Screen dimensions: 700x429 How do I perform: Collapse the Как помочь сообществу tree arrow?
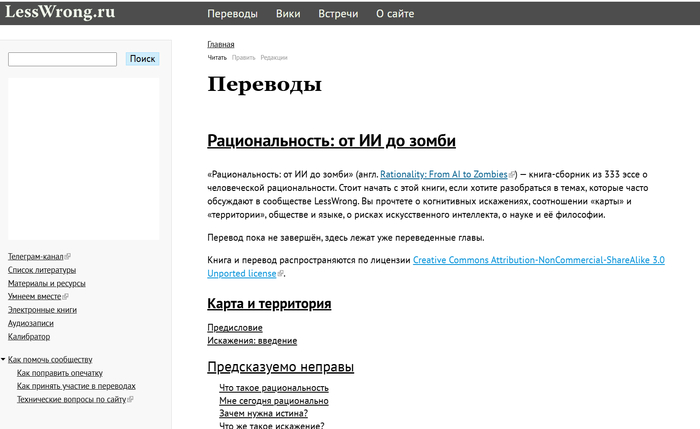[4, 359]
